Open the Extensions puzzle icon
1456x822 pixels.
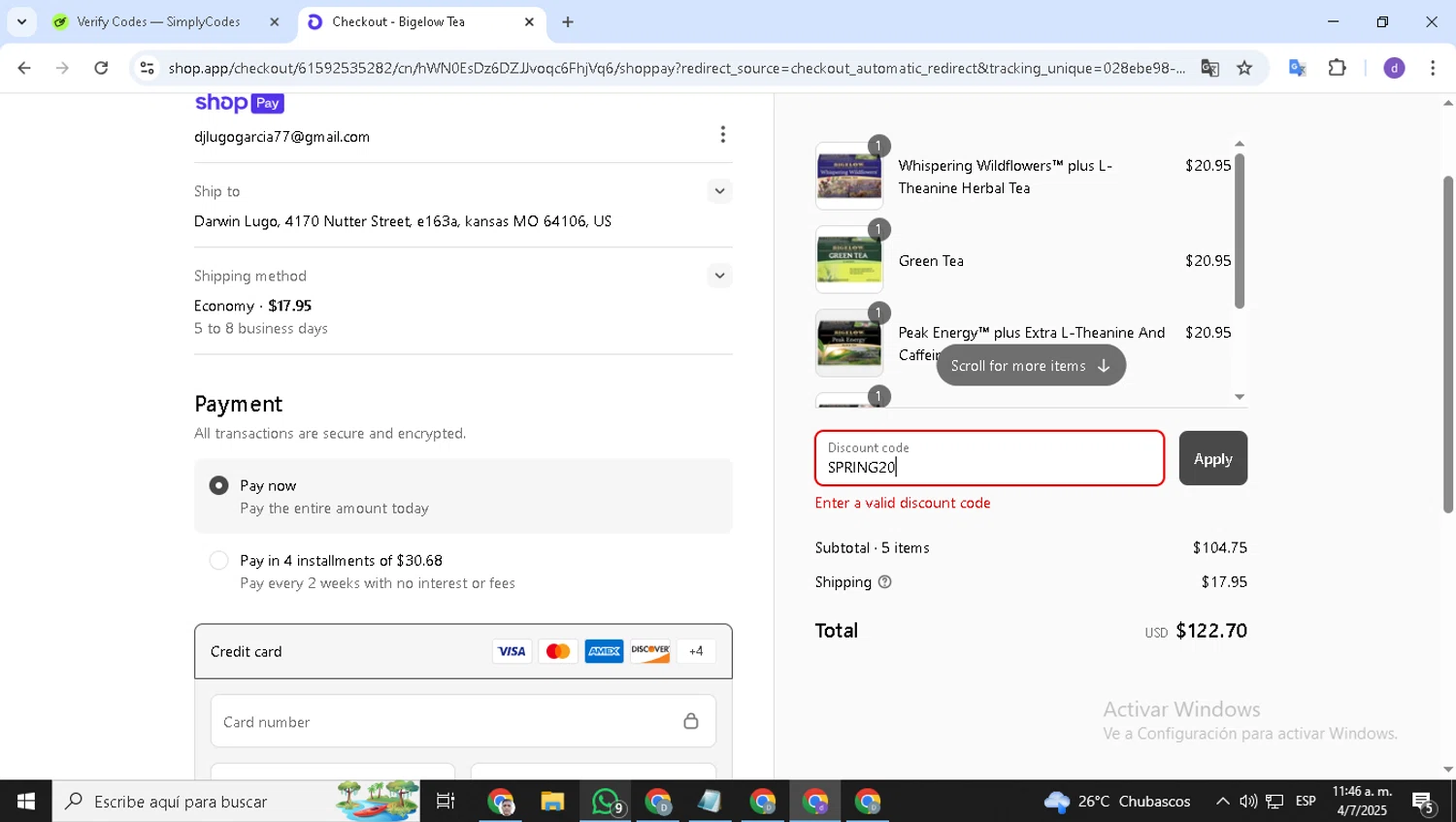pos(1338,68)
